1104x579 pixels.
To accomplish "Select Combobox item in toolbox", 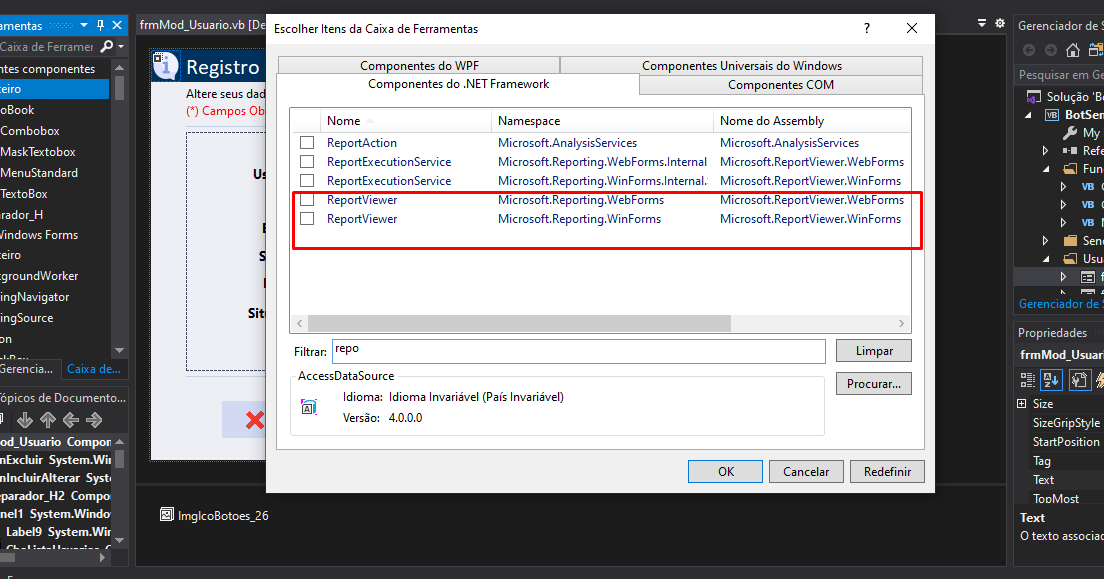I will tap(30, 130).
